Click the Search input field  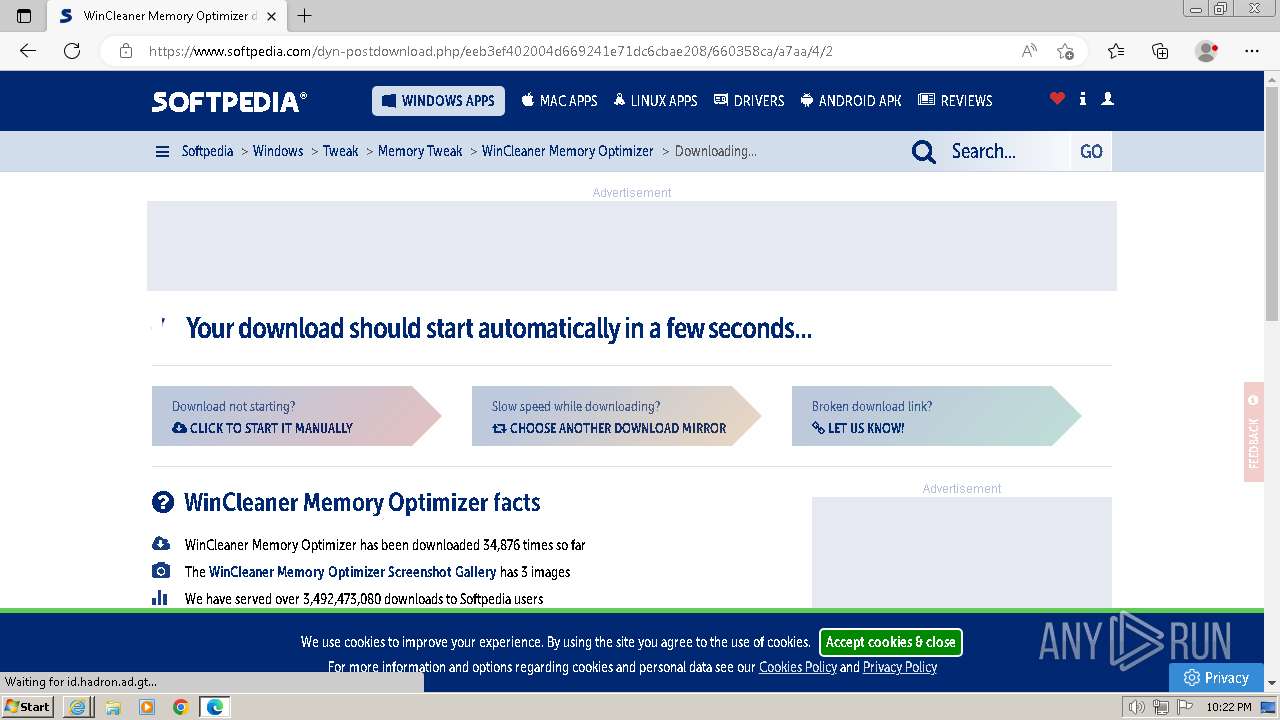pyautogui.click(x=1005, y=152)
